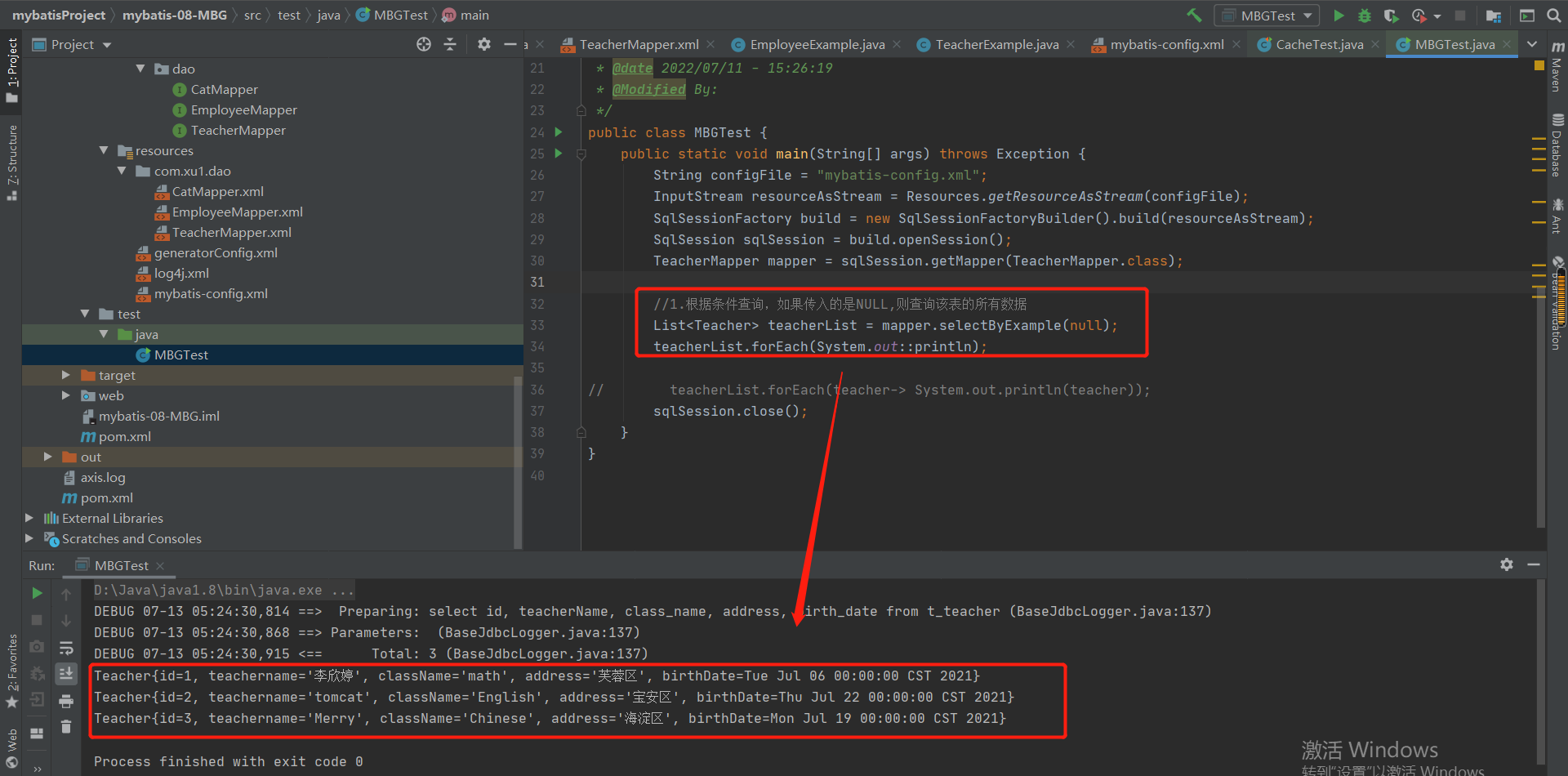Screen dimensions: 1568x776
Task: Open generatorConfig.xml file
Action: [216, 252]
